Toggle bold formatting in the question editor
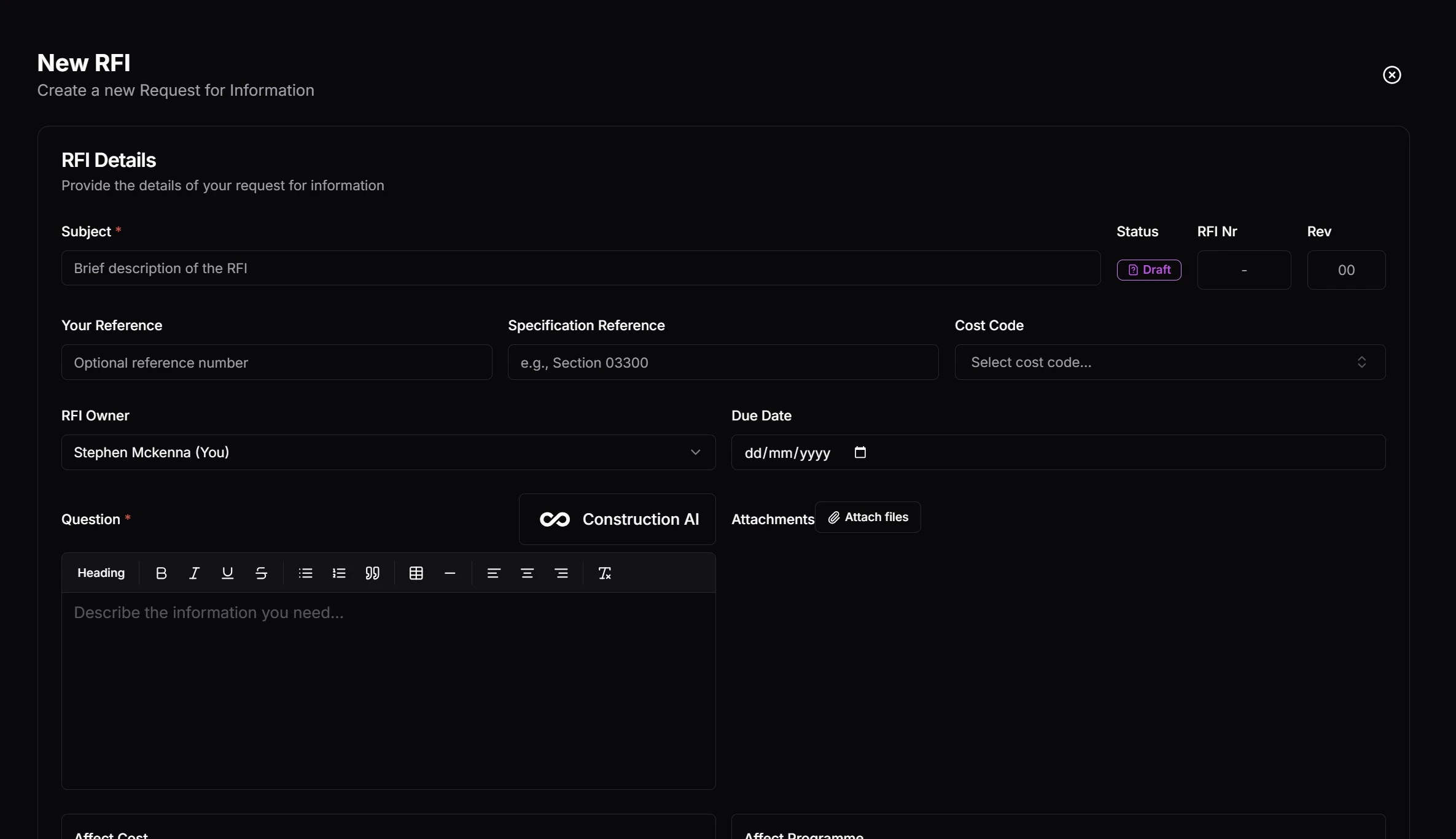This screenshot has height=839, width=1456. click(x=161, y=573)
